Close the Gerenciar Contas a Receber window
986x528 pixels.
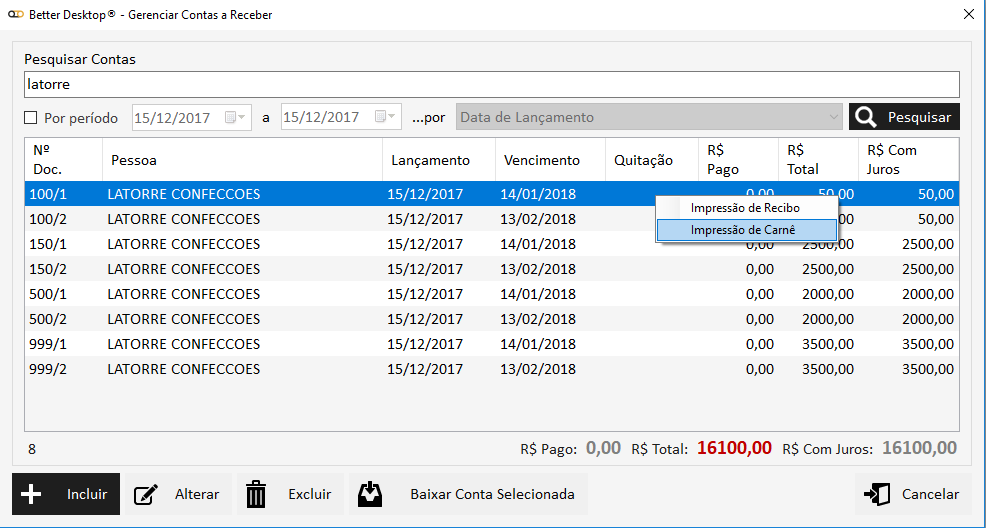pyautogui.click(x=967, y=15)
